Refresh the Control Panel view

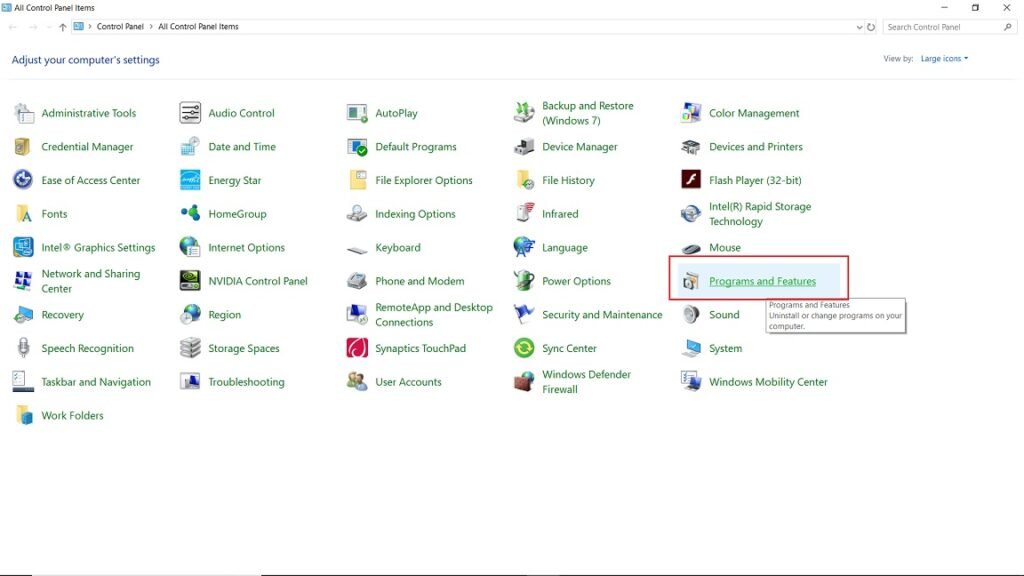[x=871, y=27]
